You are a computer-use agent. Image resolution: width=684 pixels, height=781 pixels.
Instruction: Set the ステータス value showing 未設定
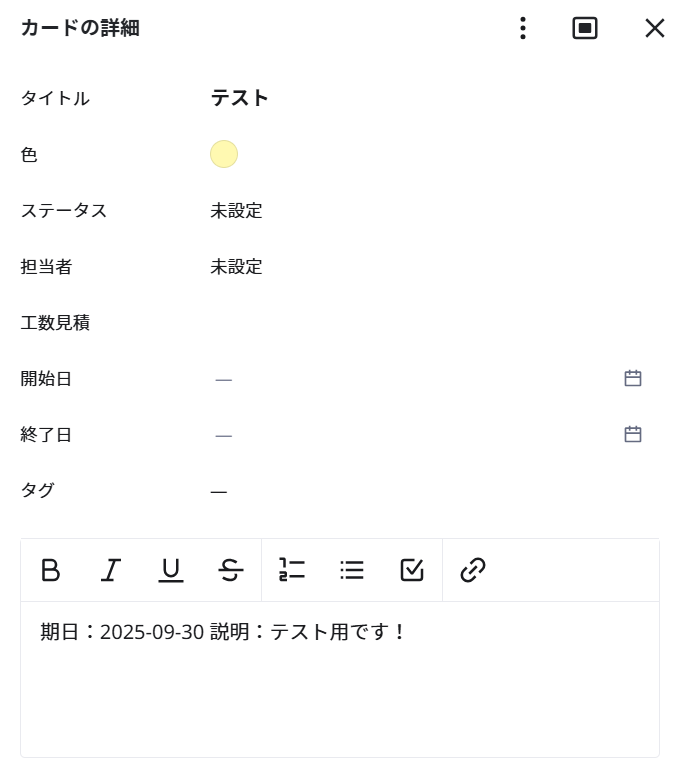pyautogui.click(x=237, y=211)
